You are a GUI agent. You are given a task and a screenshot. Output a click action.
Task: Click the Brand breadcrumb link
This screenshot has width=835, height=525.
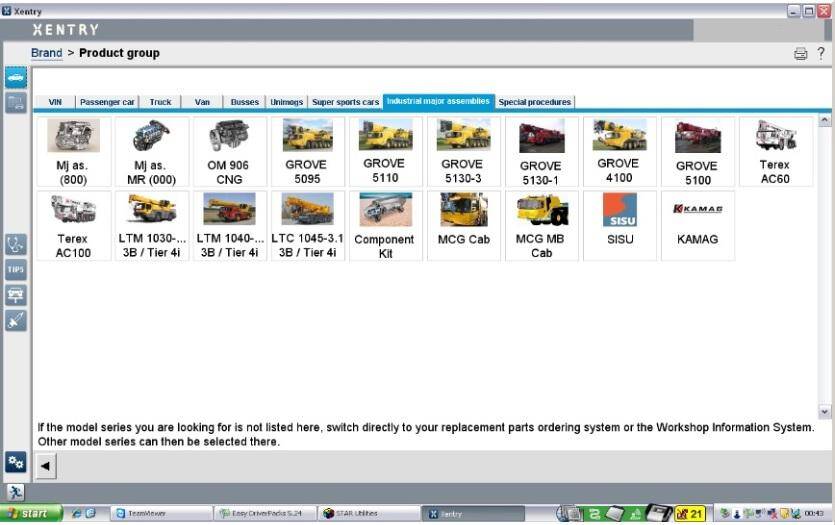click(46, 53)
